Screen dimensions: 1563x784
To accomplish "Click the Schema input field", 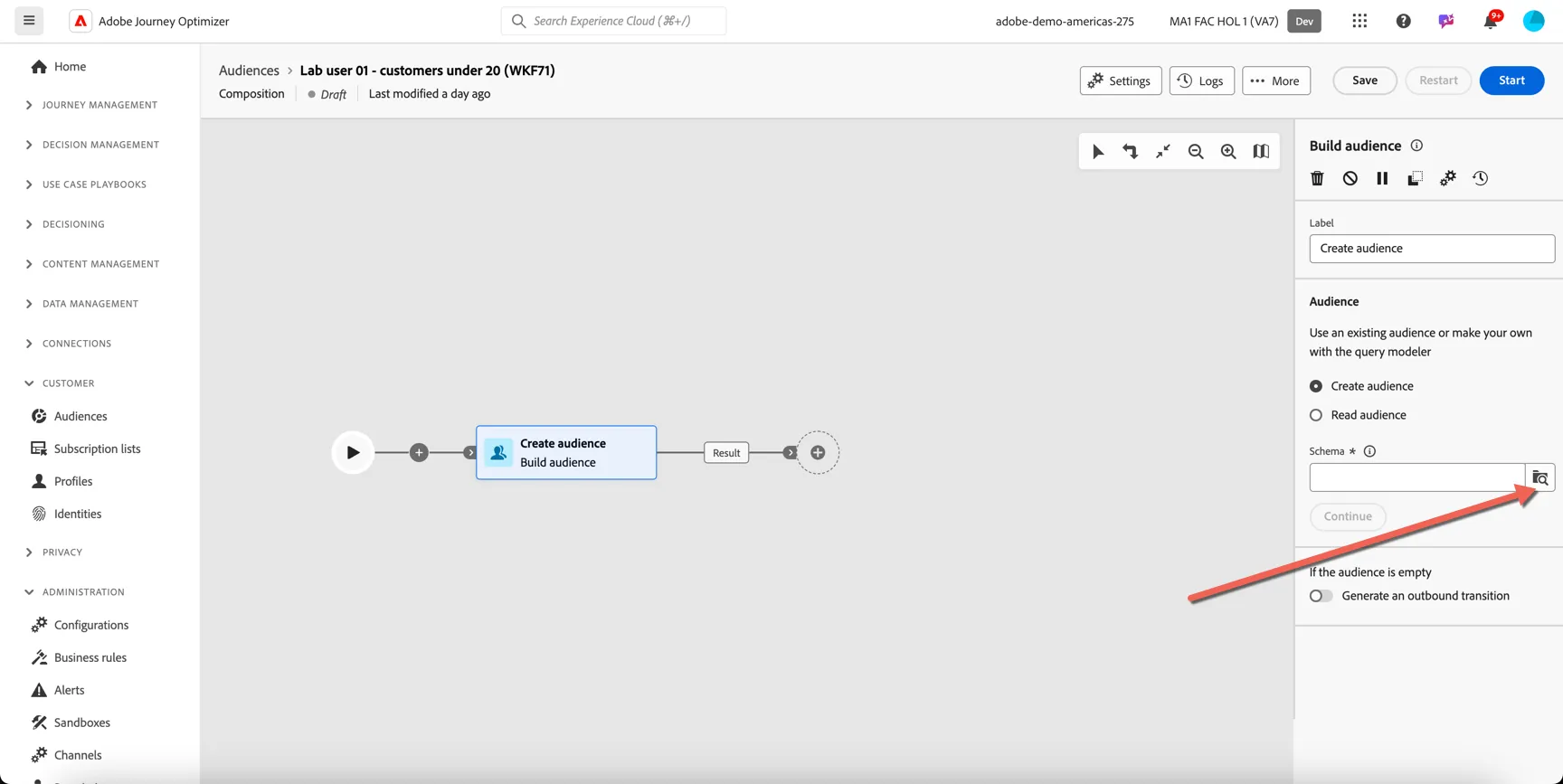I will point(1416,477).
